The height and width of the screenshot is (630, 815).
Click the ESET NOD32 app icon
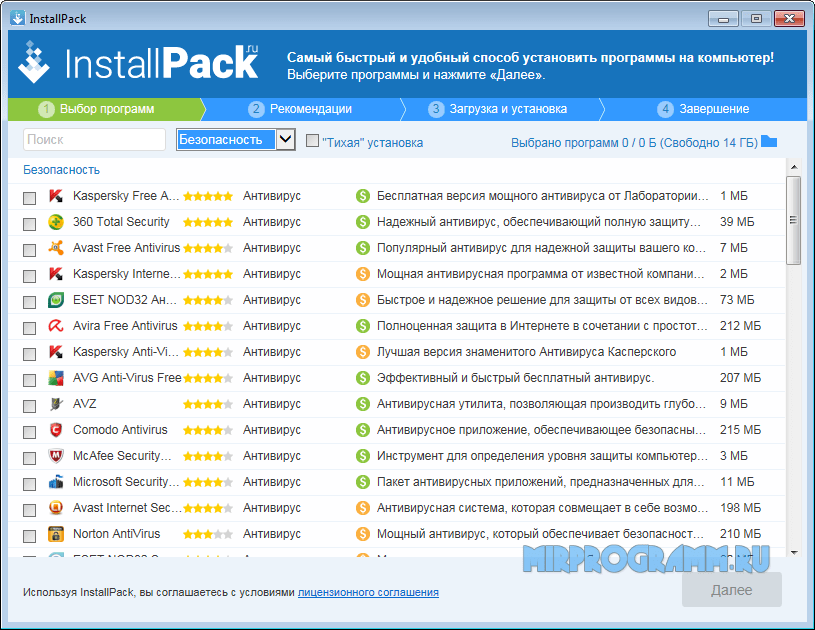click(56, 300)
